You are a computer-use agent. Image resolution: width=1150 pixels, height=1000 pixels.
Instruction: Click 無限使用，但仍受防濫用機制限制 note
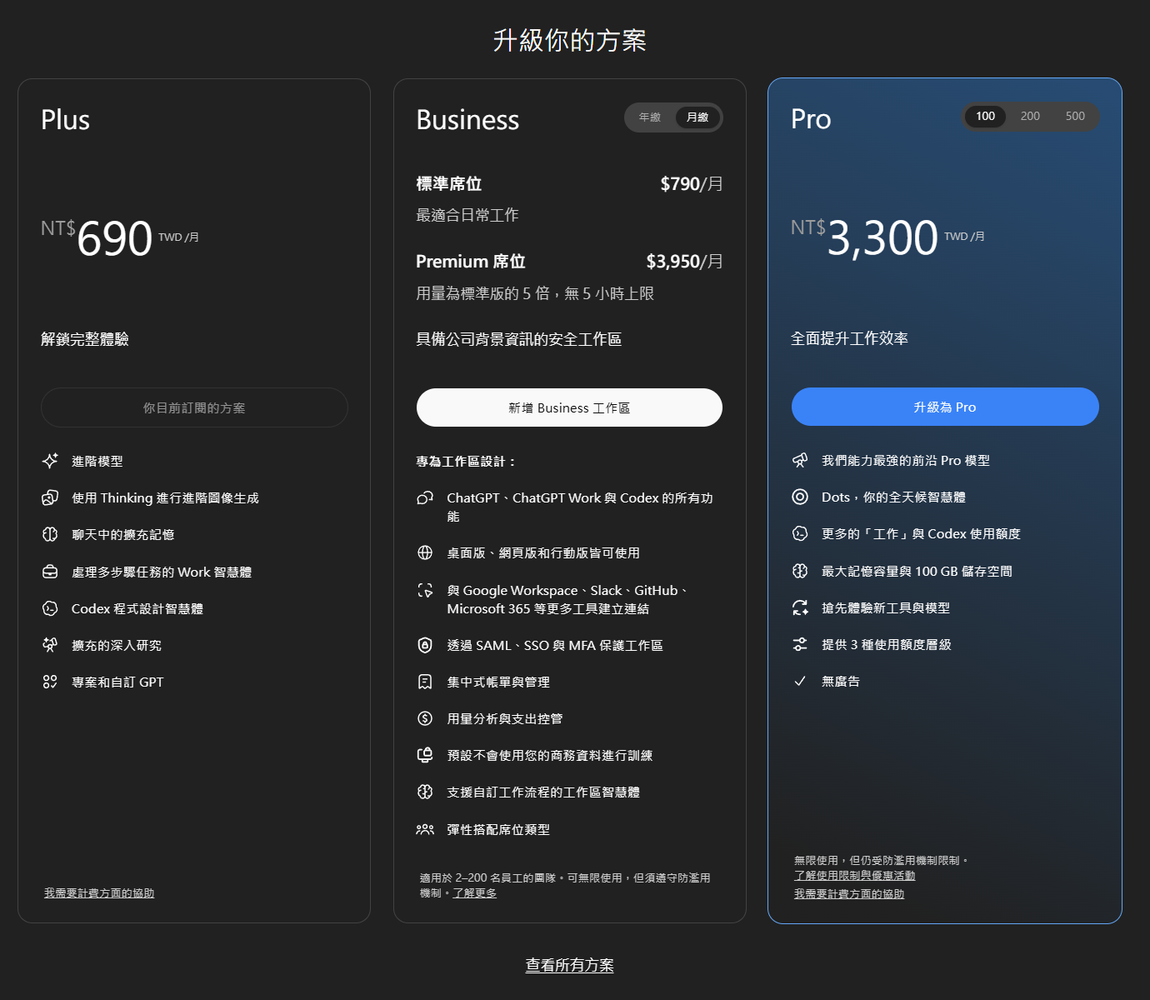click(881, 860)
